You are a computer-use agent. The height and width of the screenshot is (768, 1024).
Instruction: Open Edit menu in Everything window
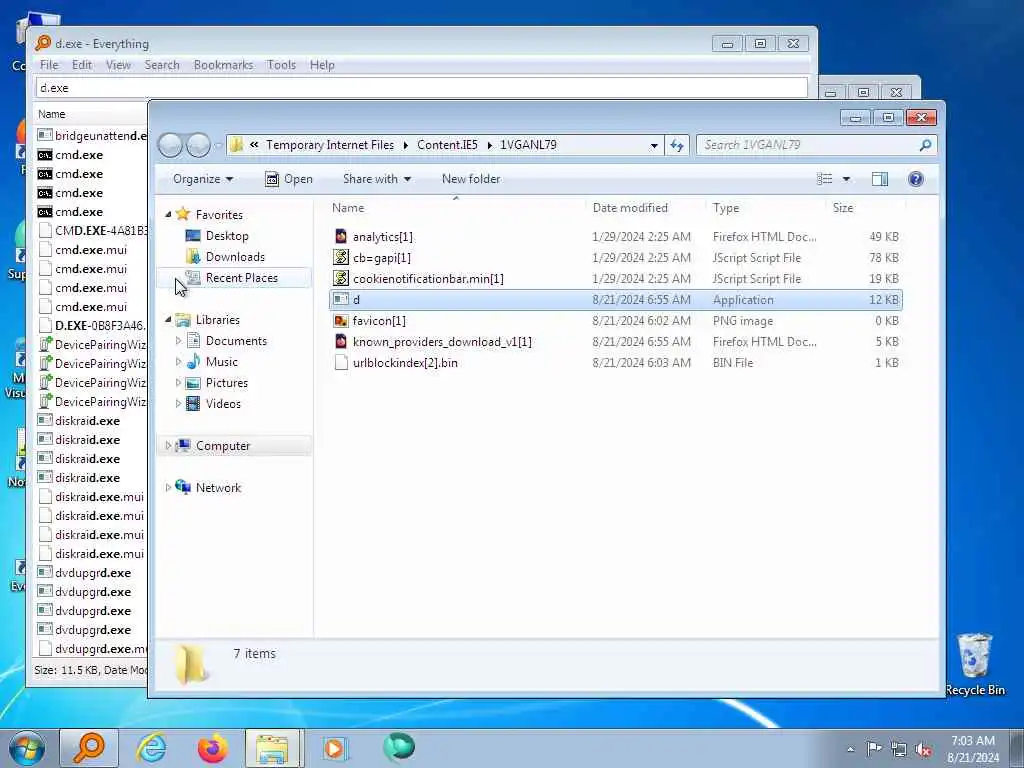pyautogui.click(x=82, y=65)
